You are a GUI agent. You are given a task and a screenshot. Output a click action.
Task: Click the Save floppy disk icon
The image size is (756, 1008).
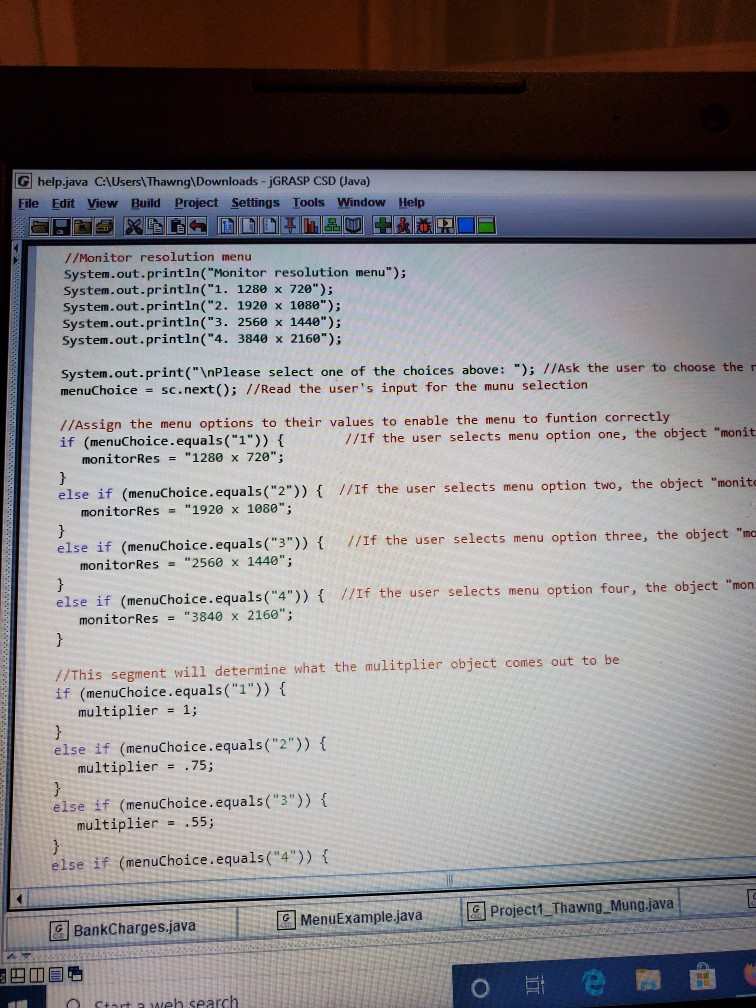tap(61, 226)
